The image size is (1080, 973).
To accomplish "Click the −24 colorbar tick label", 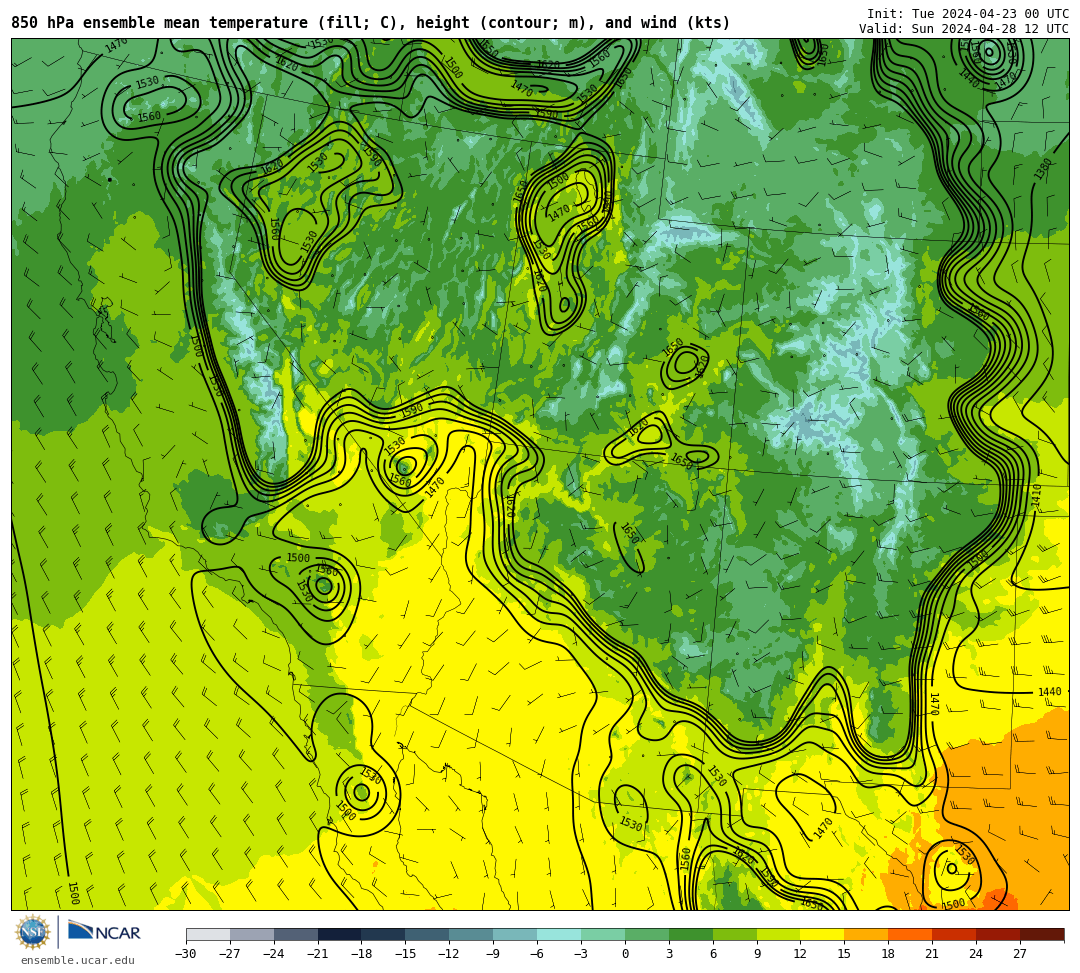I will point(274,954).
